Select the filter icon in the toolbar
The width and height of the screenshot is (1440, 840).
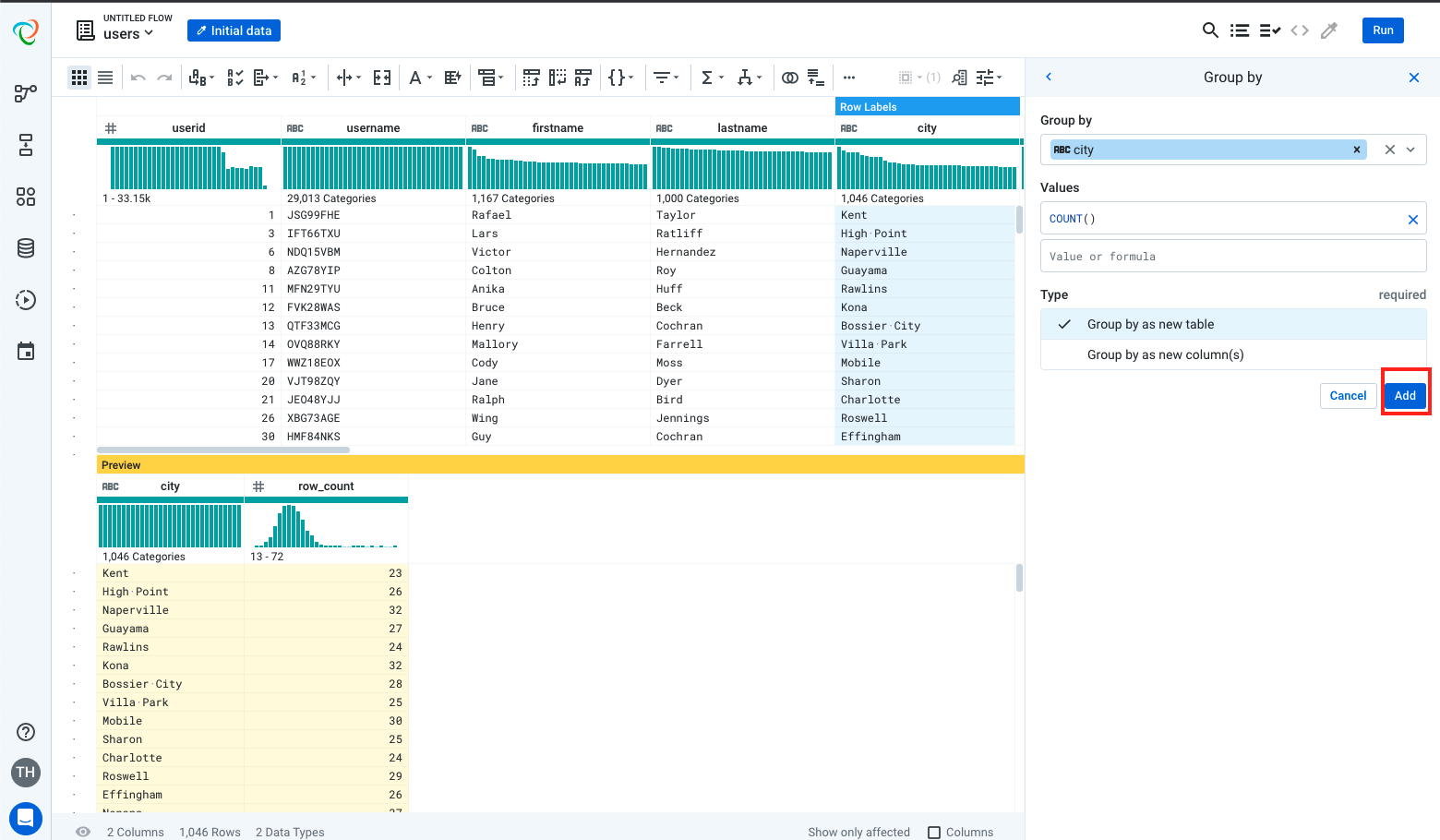(662, 77)
